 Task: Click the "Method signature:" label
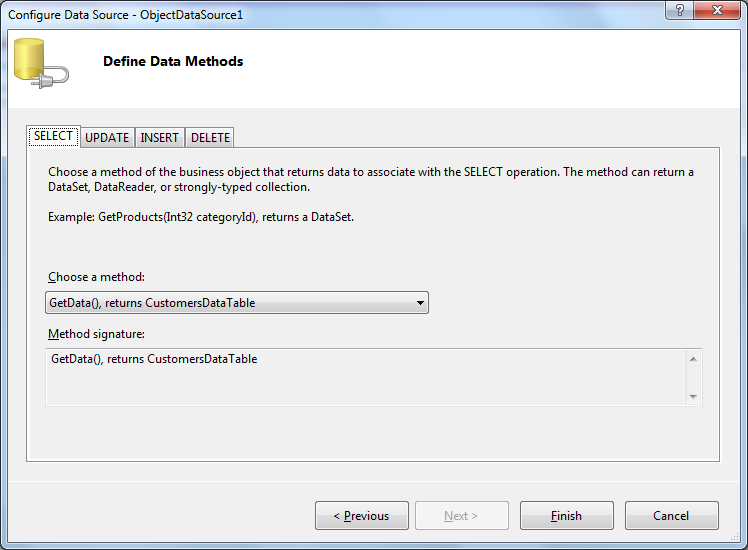pos(97,333)
